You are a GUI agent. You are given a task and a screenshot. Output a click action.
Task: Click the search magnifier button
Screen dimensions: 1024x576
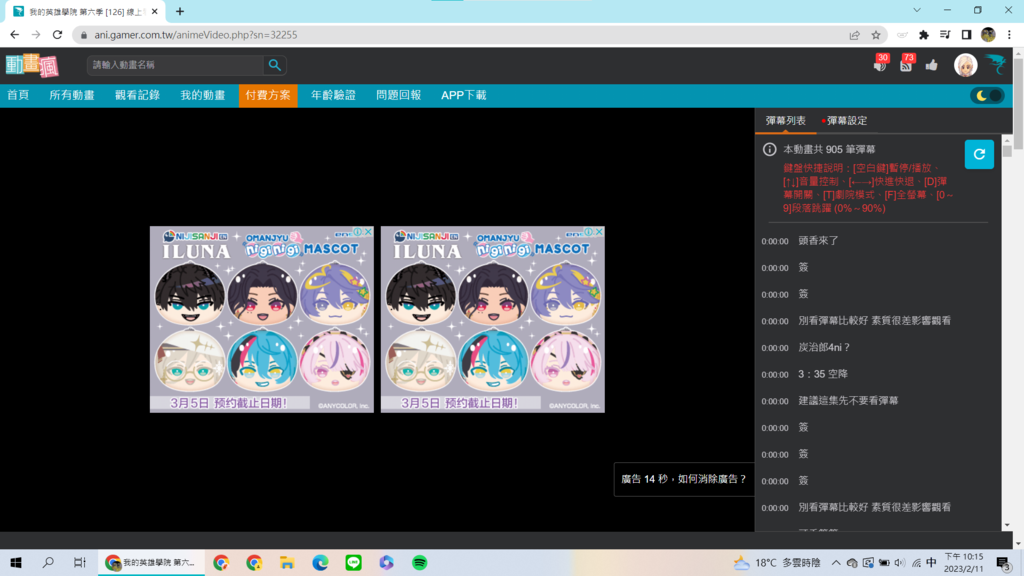pyautogui.click(x=274, y=65)
